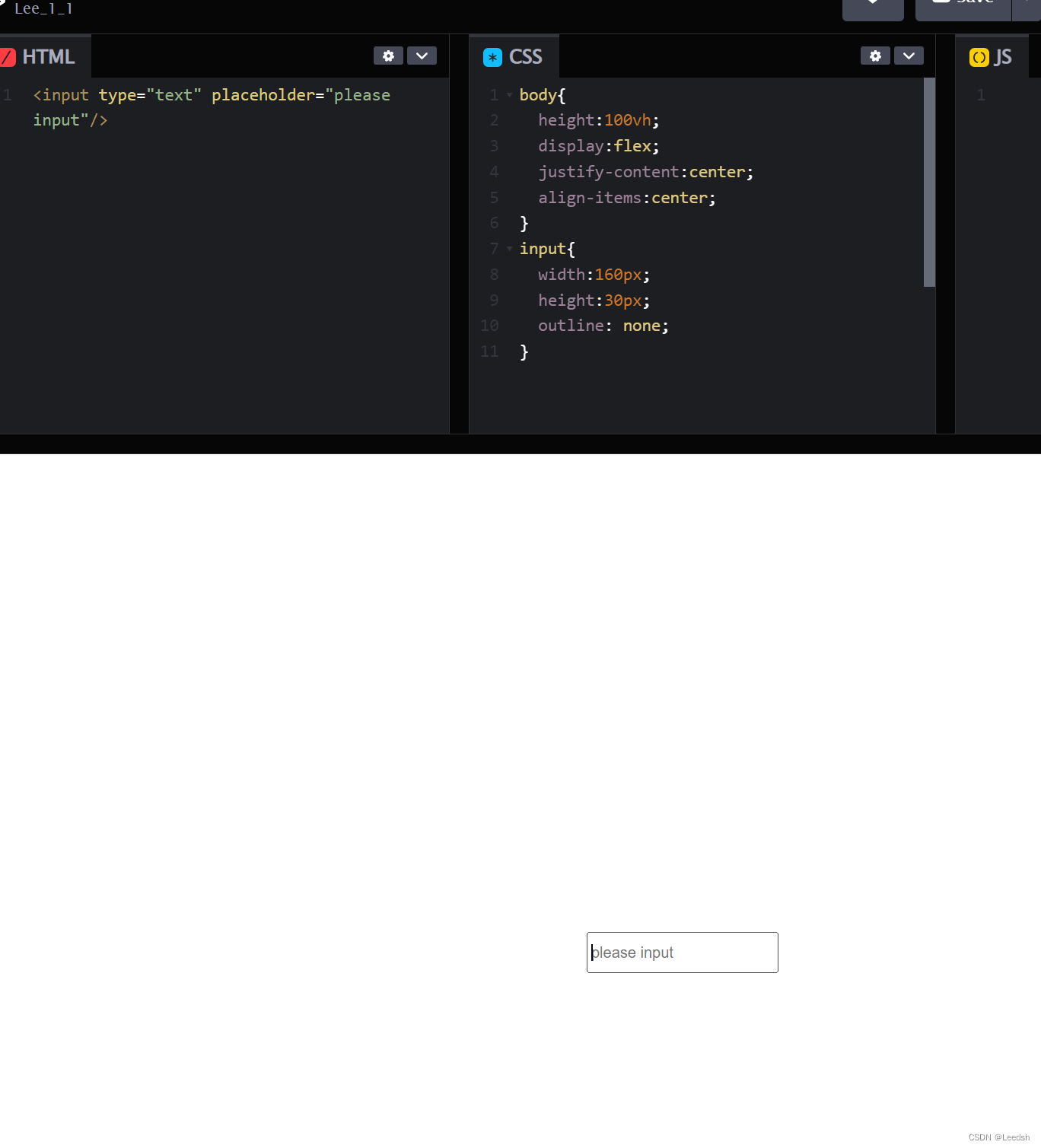The height and width of the screenshot is (1148, 1041).
Task: Click the 'input{' selector text
Action: pyautogui.click(x=547, y=249)
